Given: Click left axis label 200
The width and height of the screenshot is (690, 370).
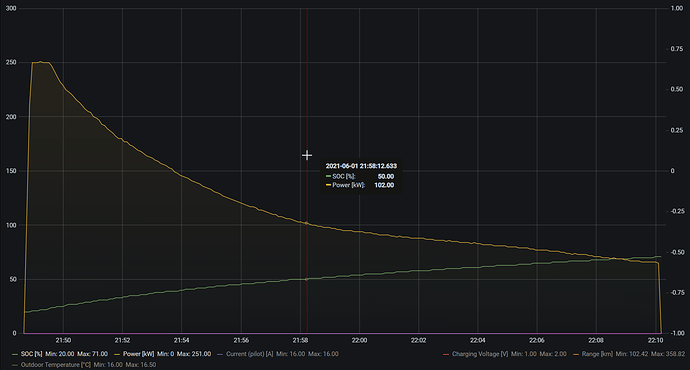Looking at the screenshot, I should click(x=11, y=117).
